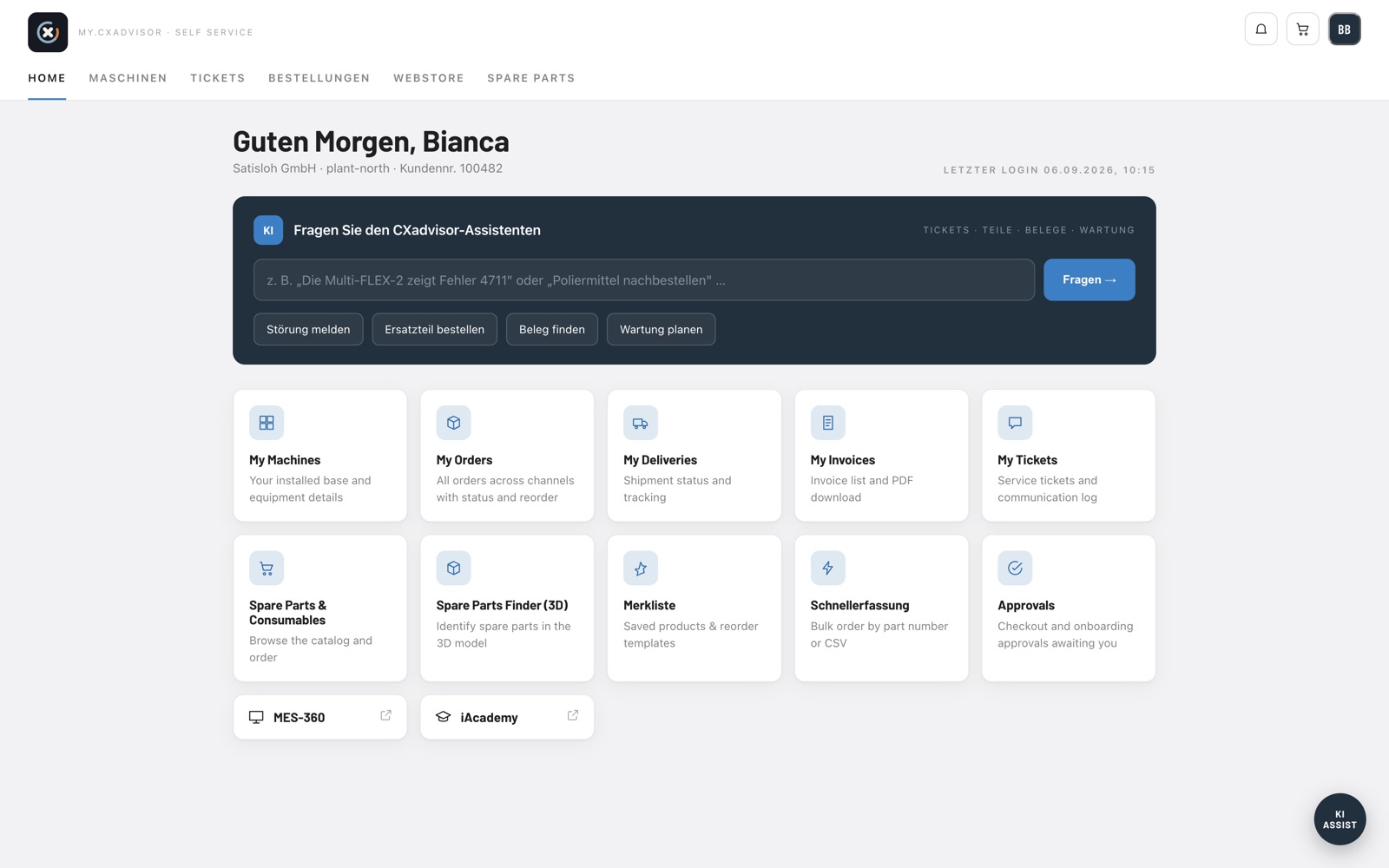
Task: Click the Schnellerfassung lightning icon
Action: (827, 569)
